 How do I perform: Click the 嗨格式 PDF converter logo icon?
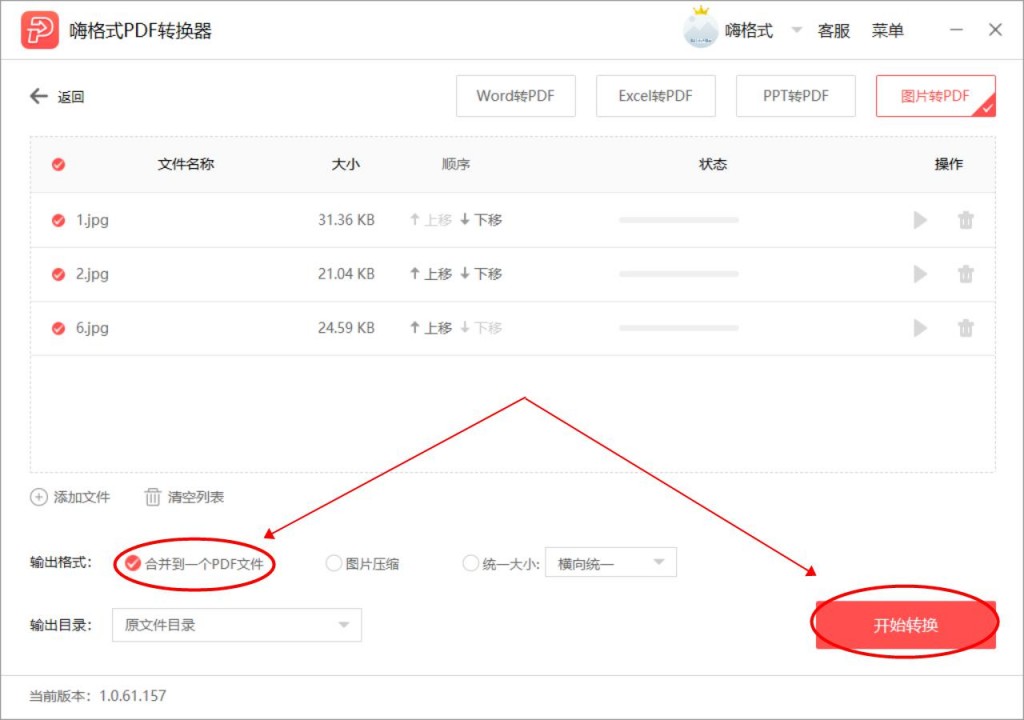39,30
